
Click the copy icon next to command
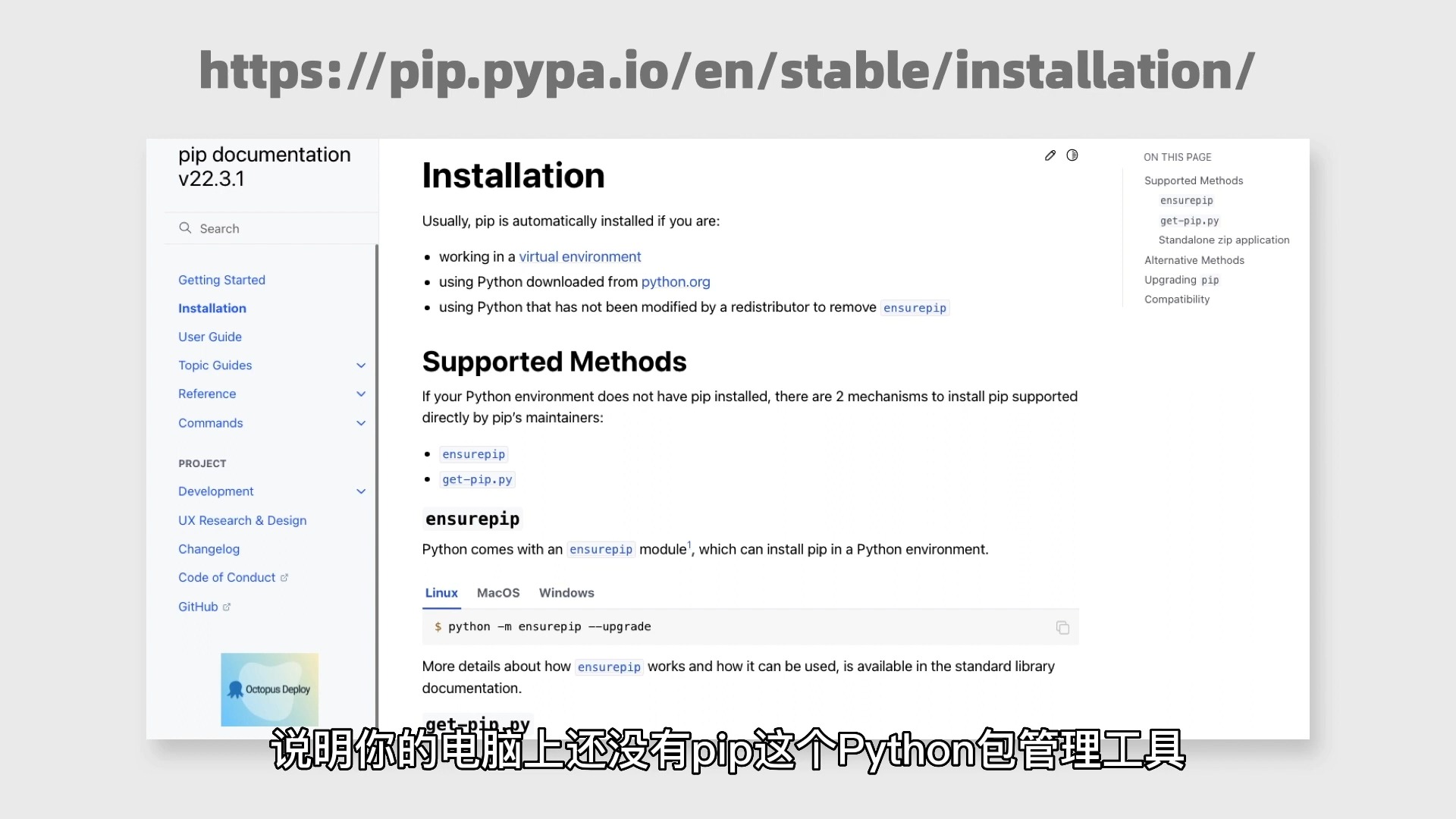point(1062,627)
